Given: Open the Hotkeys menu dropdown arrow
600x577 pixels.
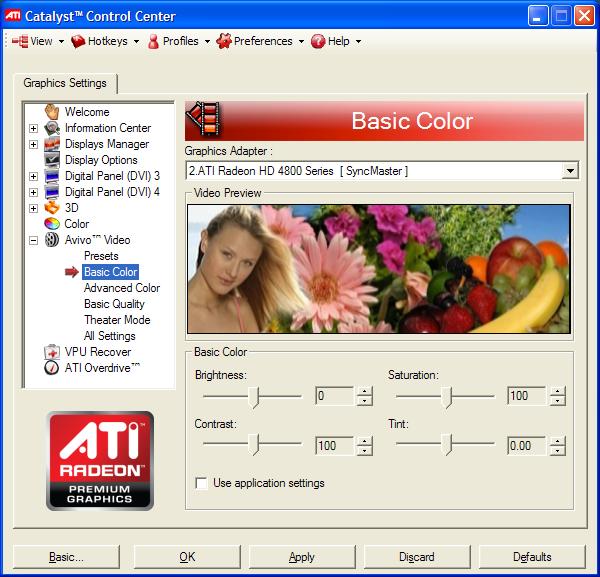Looking at the screenshot, I should [x=136, y=41].
